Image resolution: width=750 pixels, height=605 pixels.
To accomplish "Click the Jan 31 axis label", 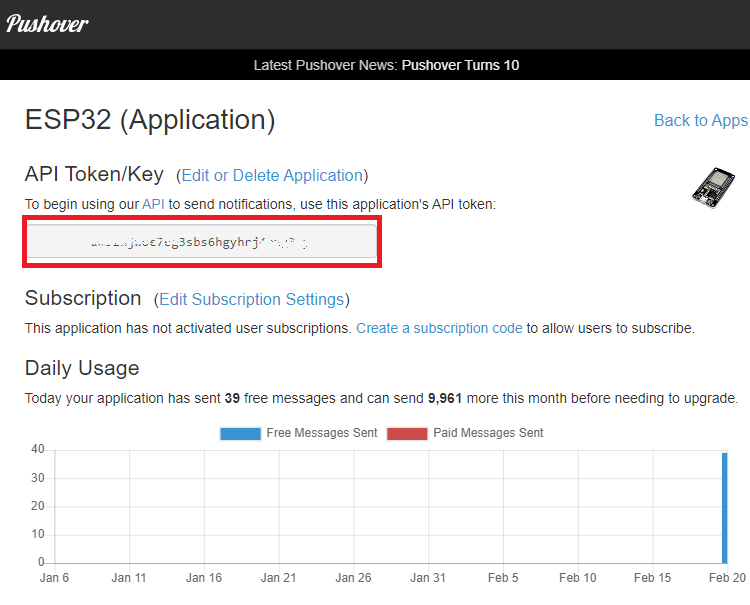I will [428, 578].
